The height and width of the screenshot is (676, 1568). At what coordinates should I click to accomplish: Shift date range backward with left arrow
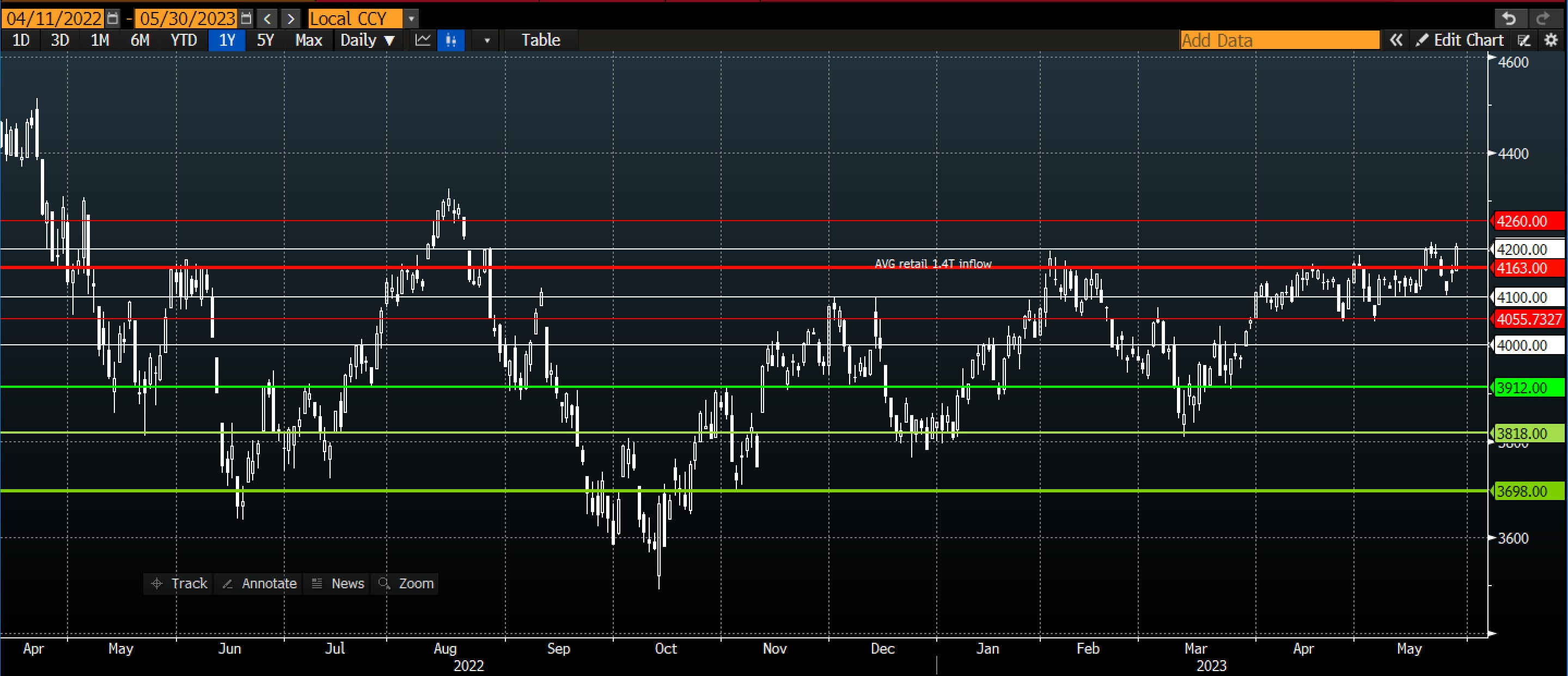pos(268,19)
